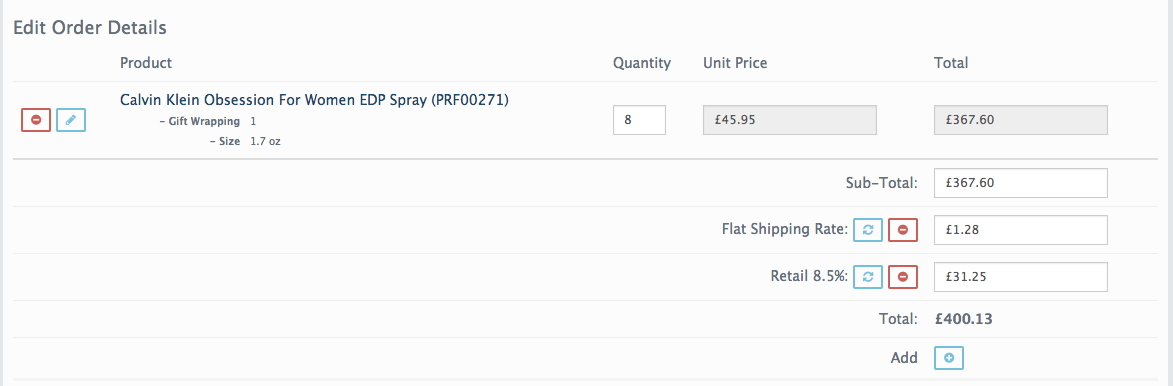Edit the product with the pencil icon

pyautogui.click(x=71, y=120)
